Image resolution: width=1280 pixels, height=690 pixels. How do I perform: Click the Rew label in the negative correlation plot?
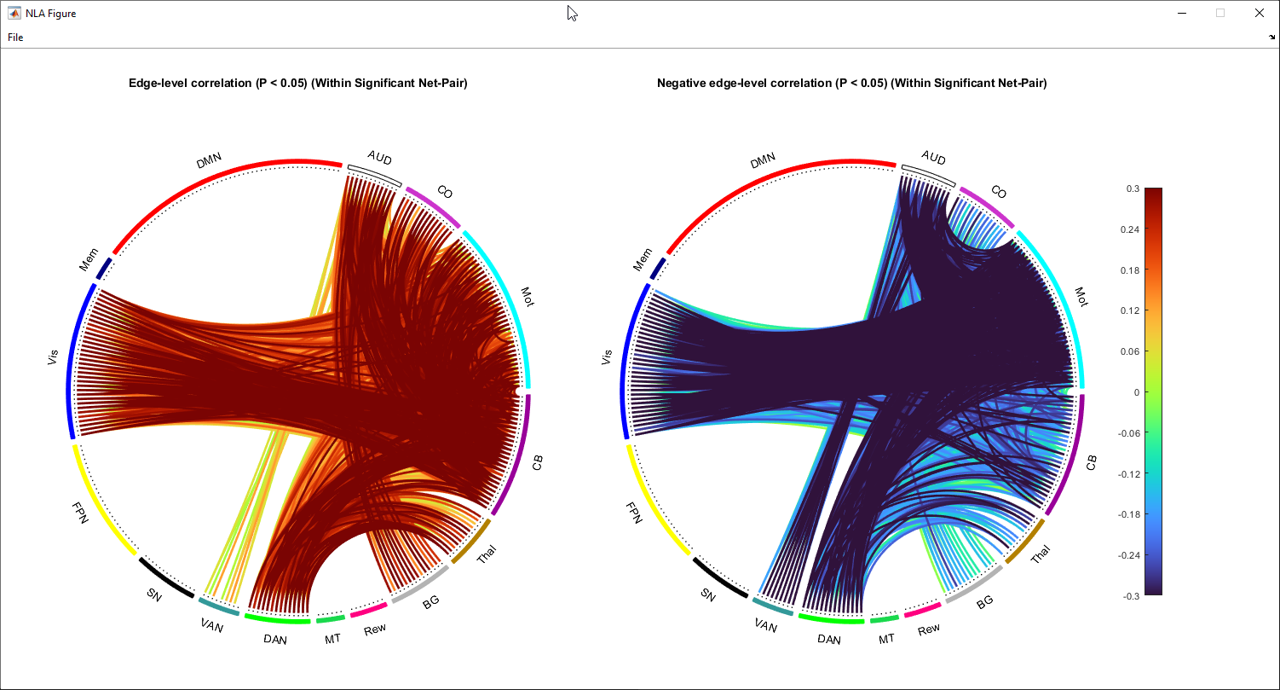pos(929,629)
